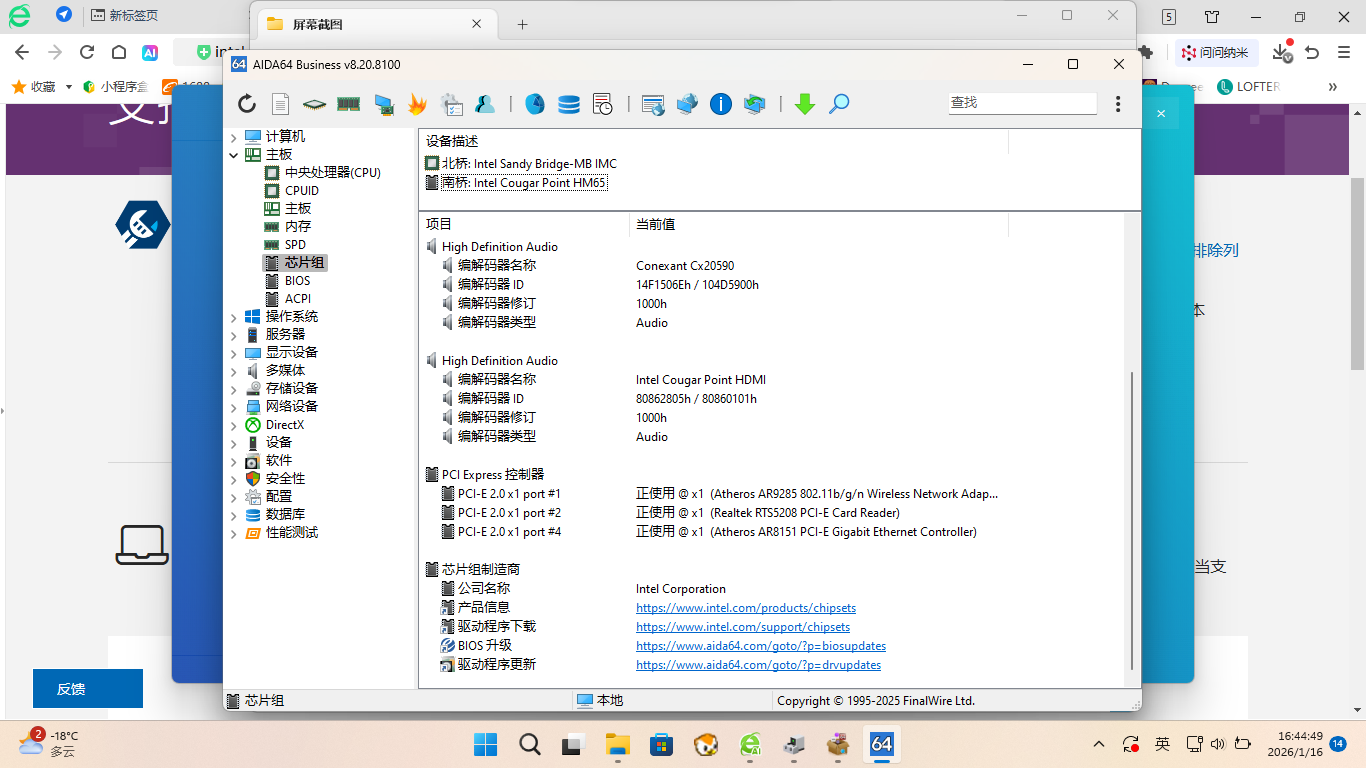Open the three-dot menu in AIDA64 toolbar
This screenshot has width=1366, height=768.
pos(1118,103)
